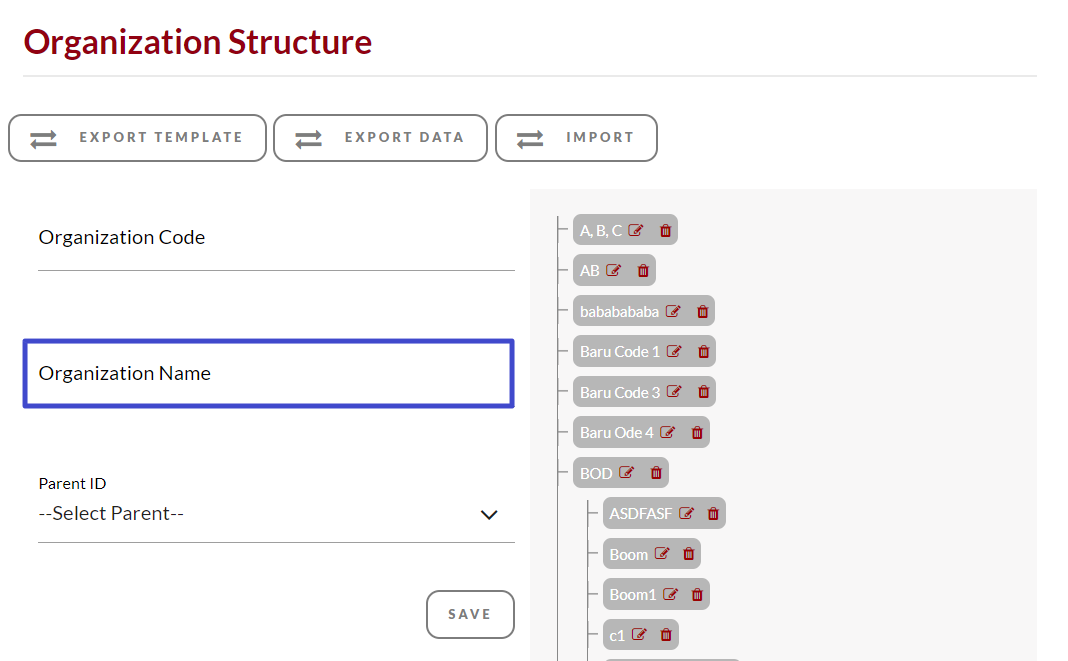Edit the BOD organization node
Screen dimensions: 1068x661
point(627,473)
